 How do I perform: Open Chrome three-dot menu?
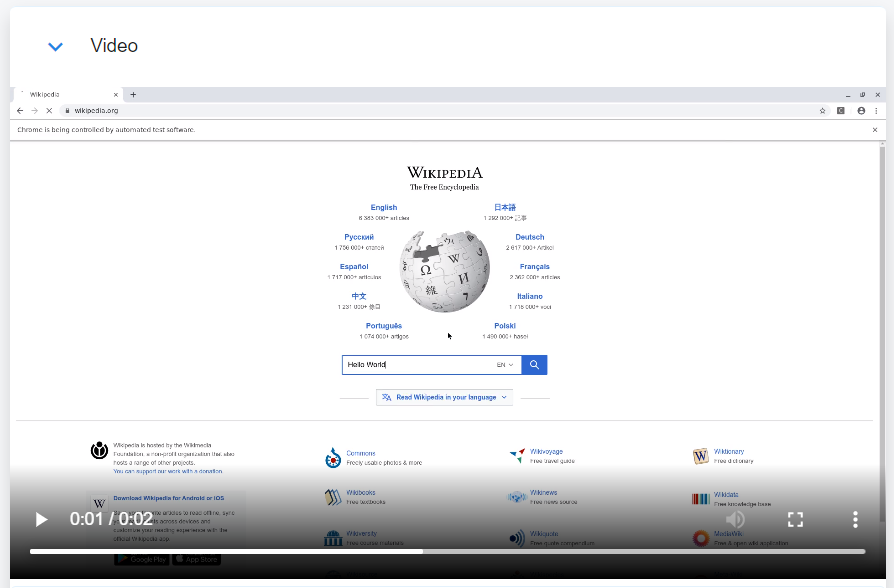(x=876, y=111)
